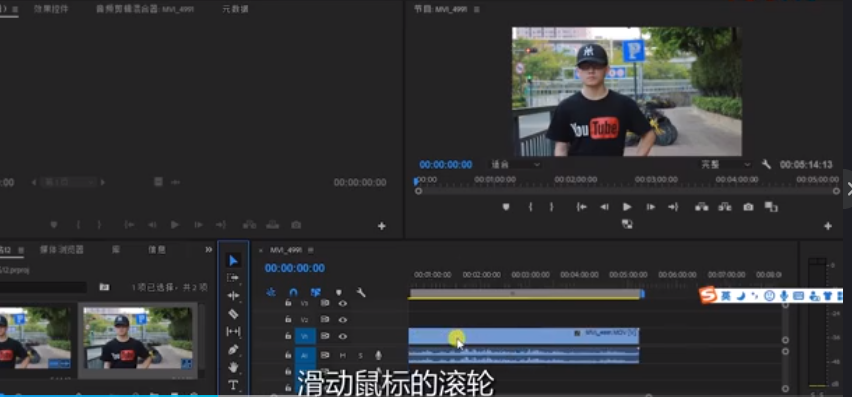Open the playback resolution dropdown
Image resolution: width=852 pixels, height=397 pixels.
click(725, 165)
